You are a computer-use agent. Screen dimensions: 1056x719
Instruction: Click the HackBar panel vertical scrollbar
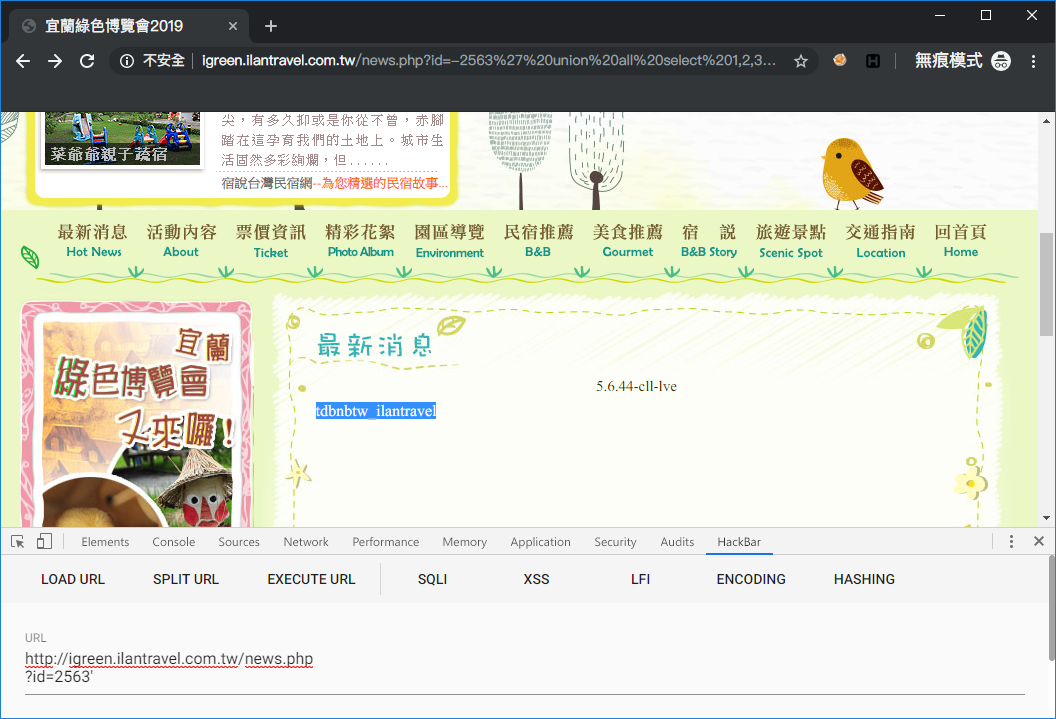pyautogui.click(x=1051, y=609)
